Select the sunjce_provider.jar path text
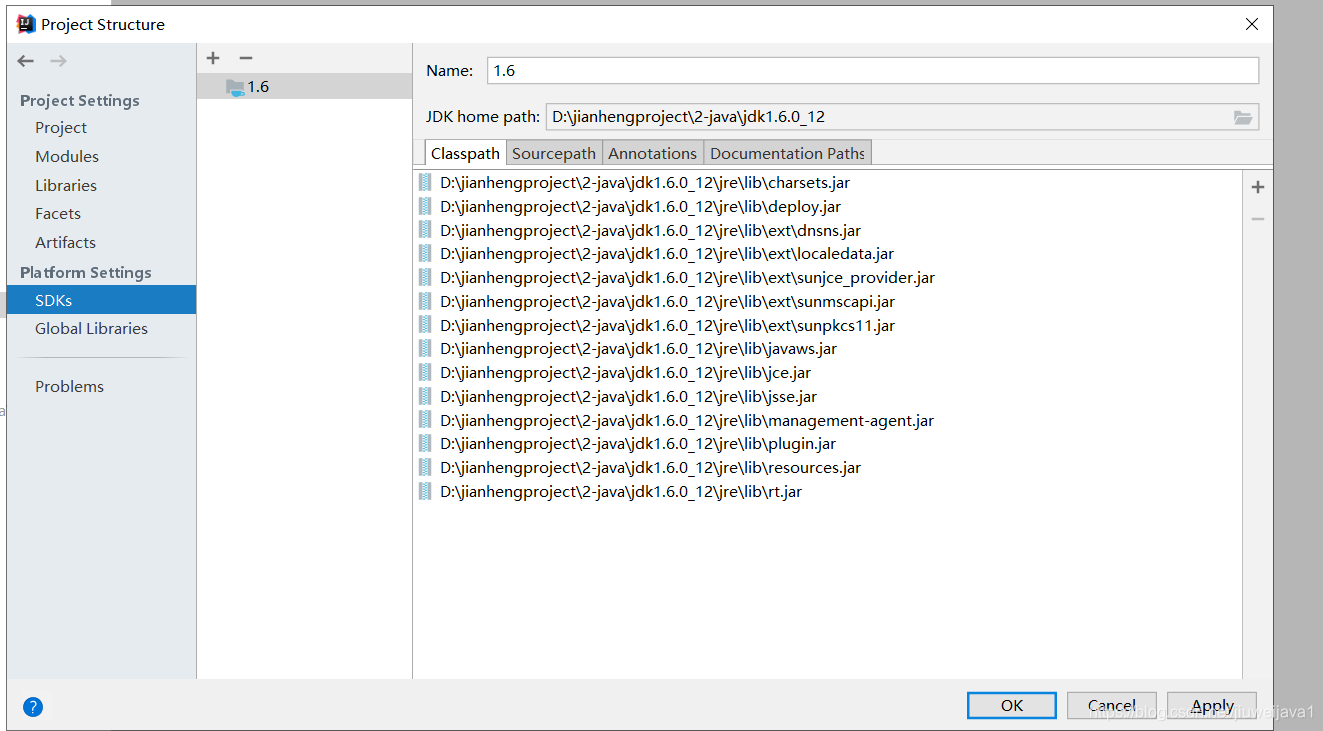This screenshot has height=731, width=1323. pyautogui.click(x=688, y=278)
